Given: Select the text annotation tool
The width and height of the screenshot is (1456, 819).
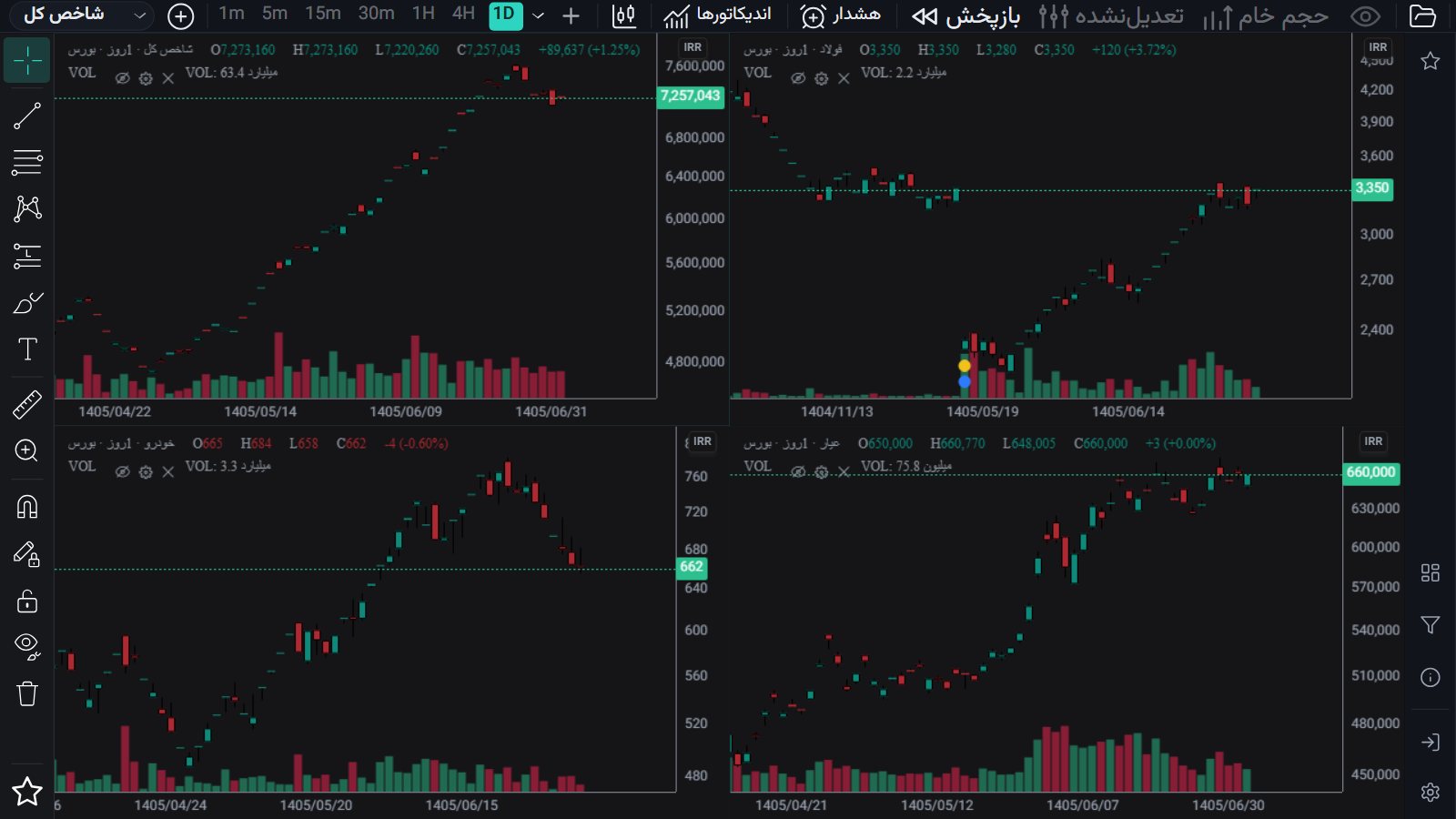Looking at the screenshot, I should tap(27, 349).
